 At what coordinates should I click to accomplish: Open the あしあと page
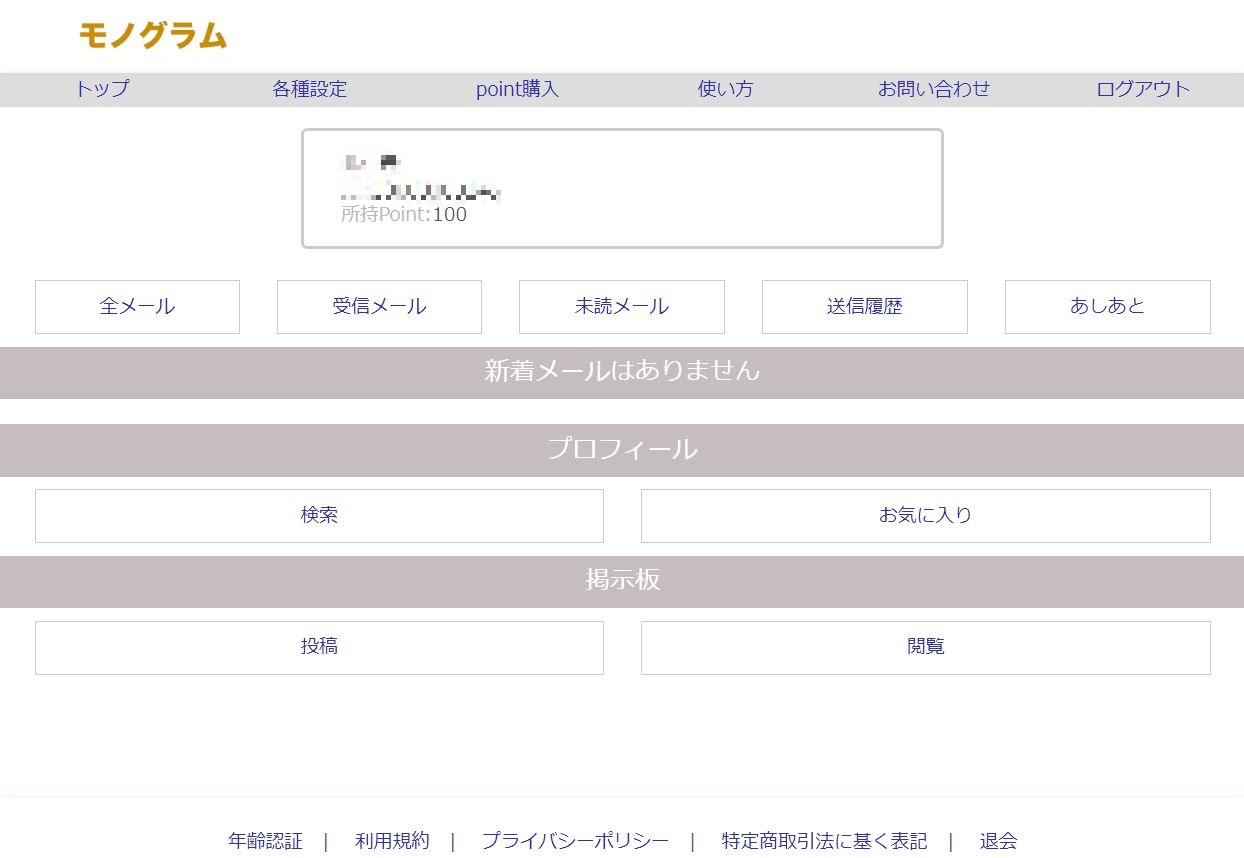[1108, 307]
